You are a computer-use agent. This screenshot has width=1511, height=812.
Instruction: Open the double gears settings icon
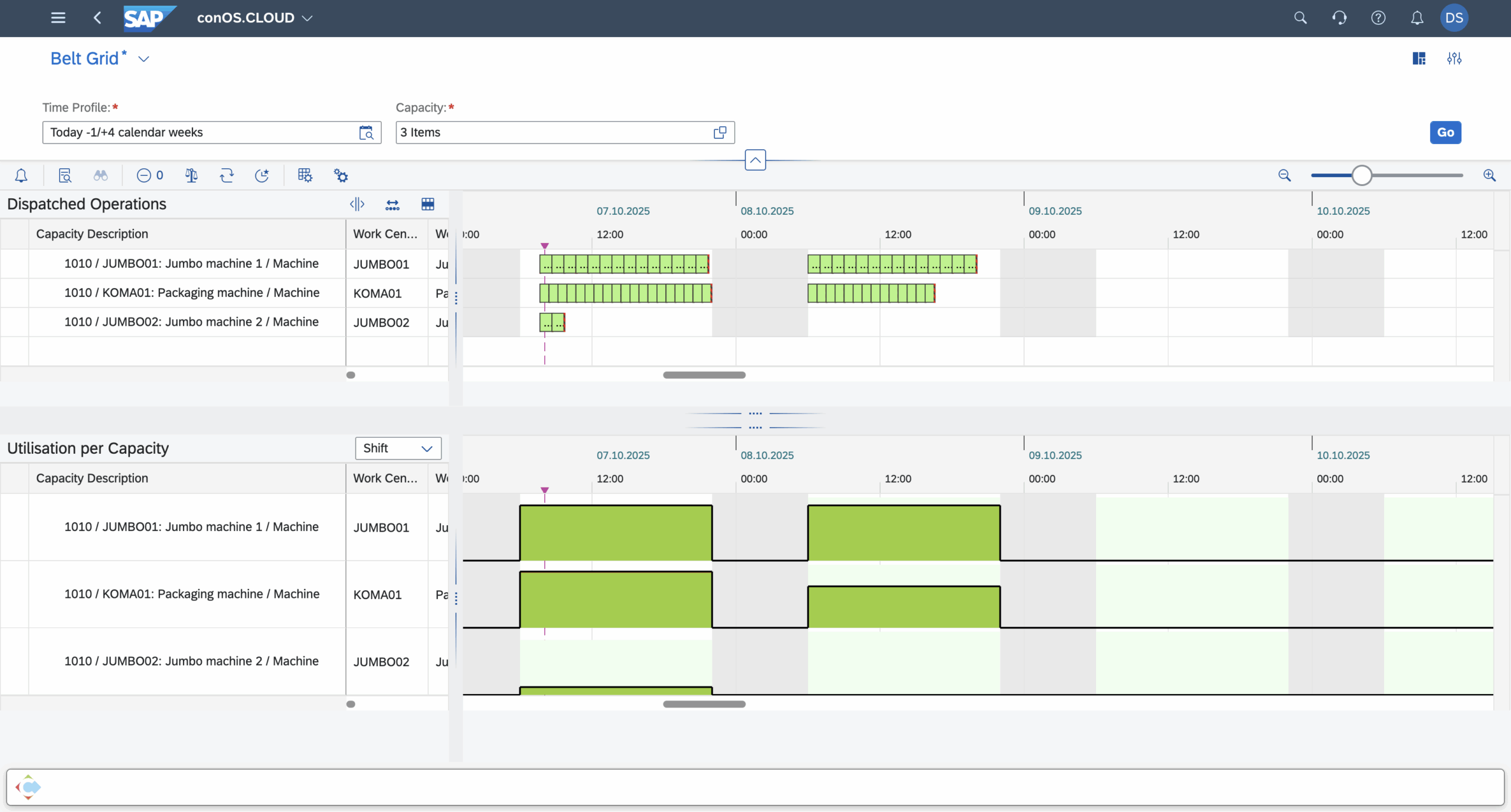pyautogui.click(x=341, y=175)
